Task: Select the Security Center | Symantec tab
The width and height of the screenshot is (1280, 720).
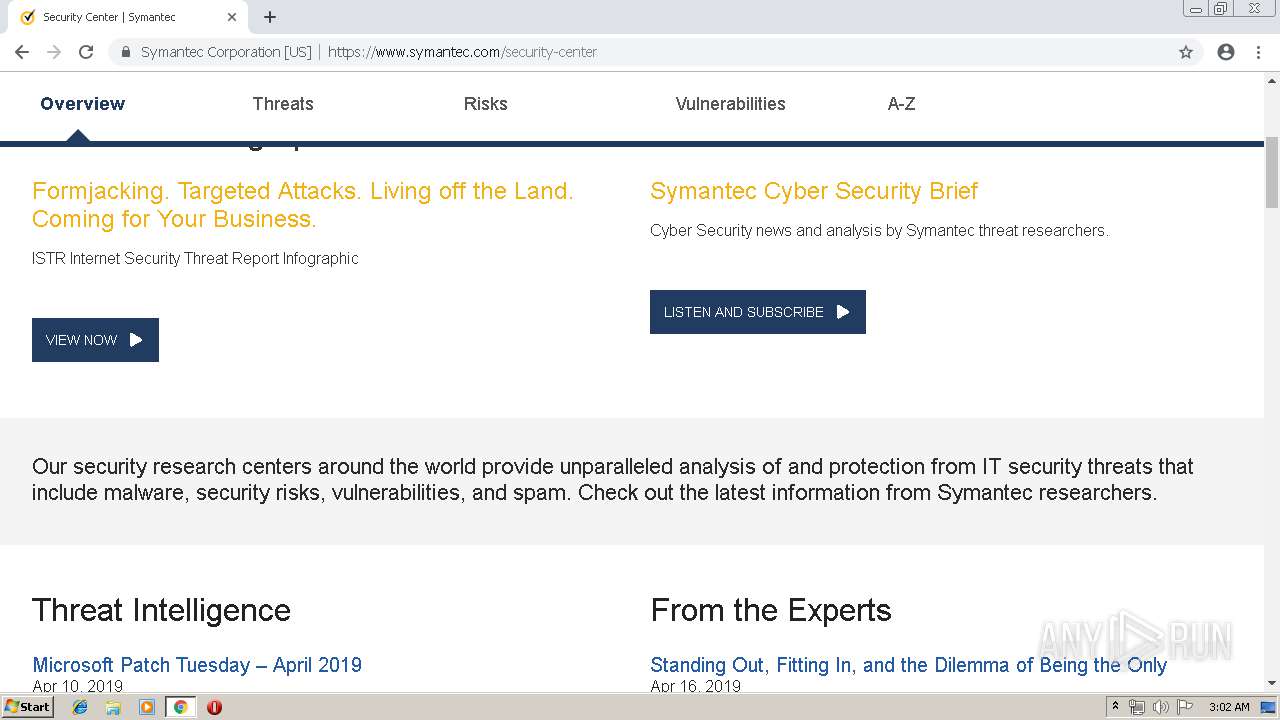Action: point(128,17)
